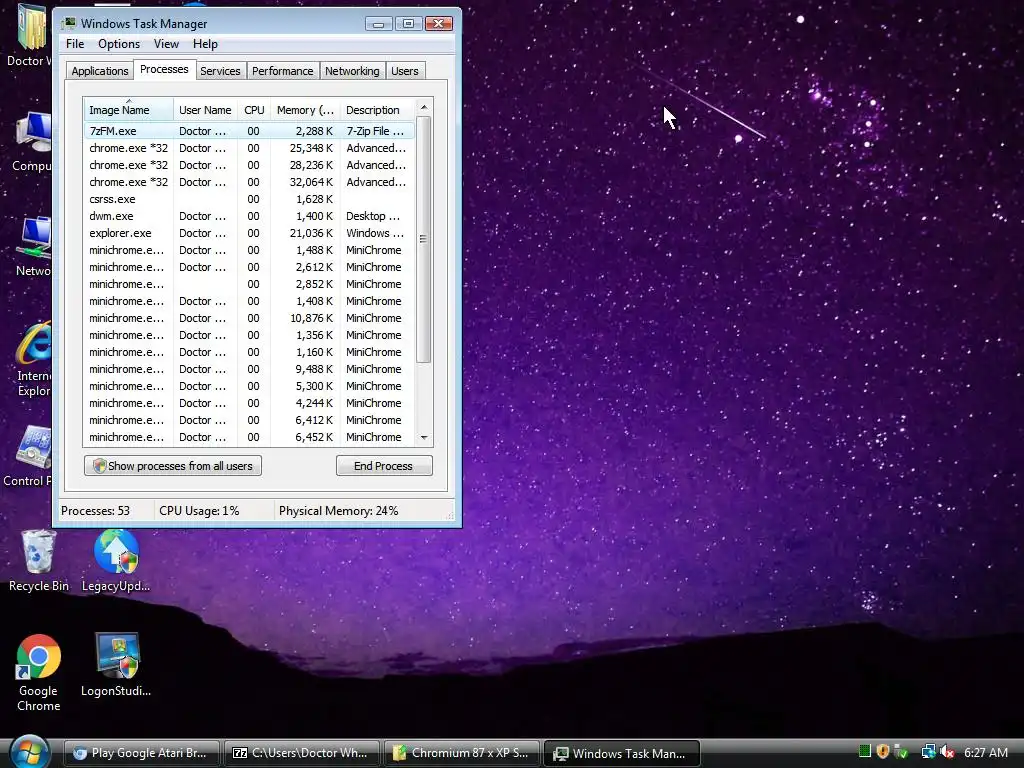Click the network tray icon
Image resolution: width=1024 pixels, height=768 pixels.
[x=928, y=752]
